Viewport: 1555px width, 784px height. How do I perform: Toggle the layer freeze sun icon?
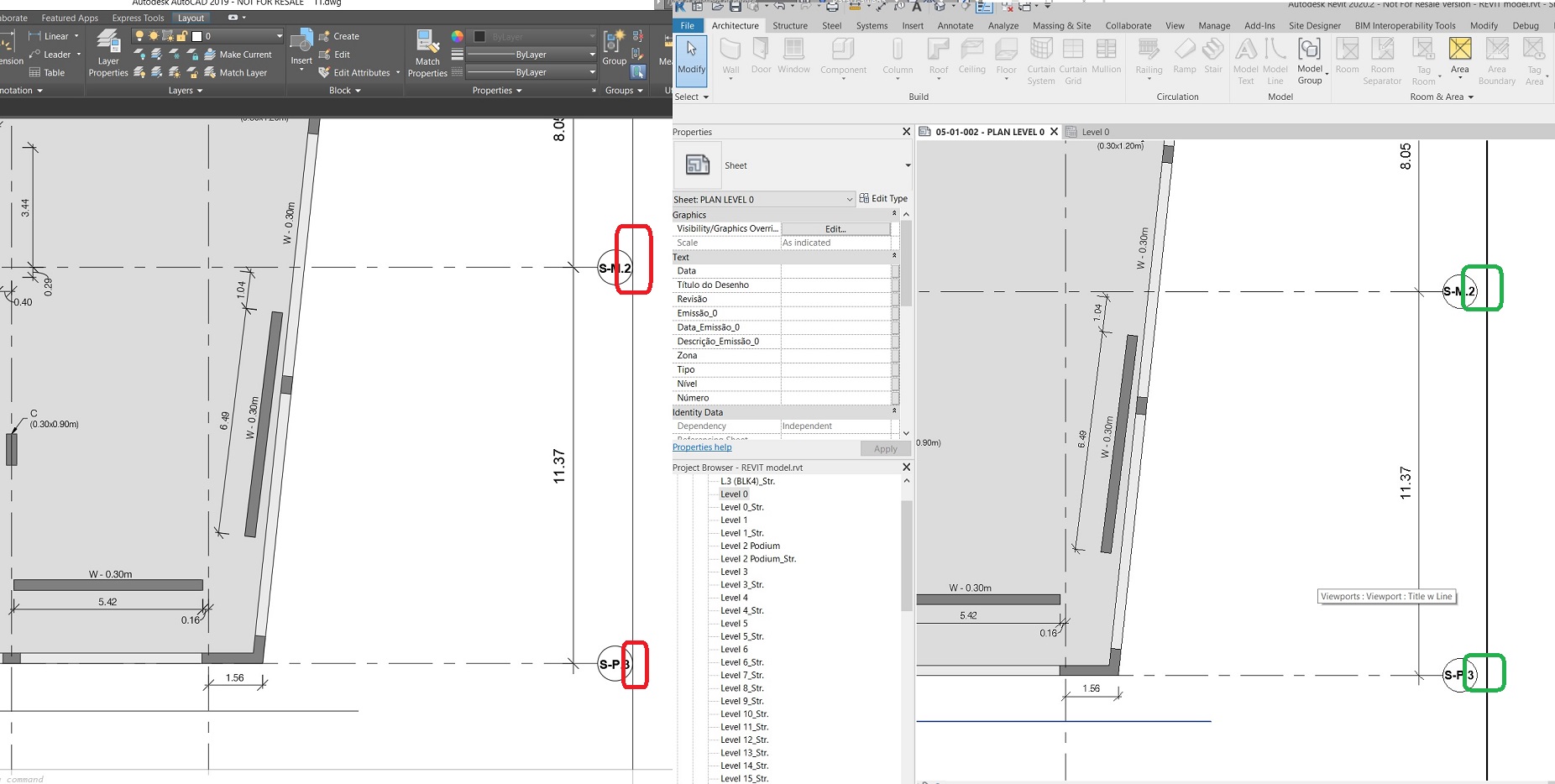pos(154,35)
